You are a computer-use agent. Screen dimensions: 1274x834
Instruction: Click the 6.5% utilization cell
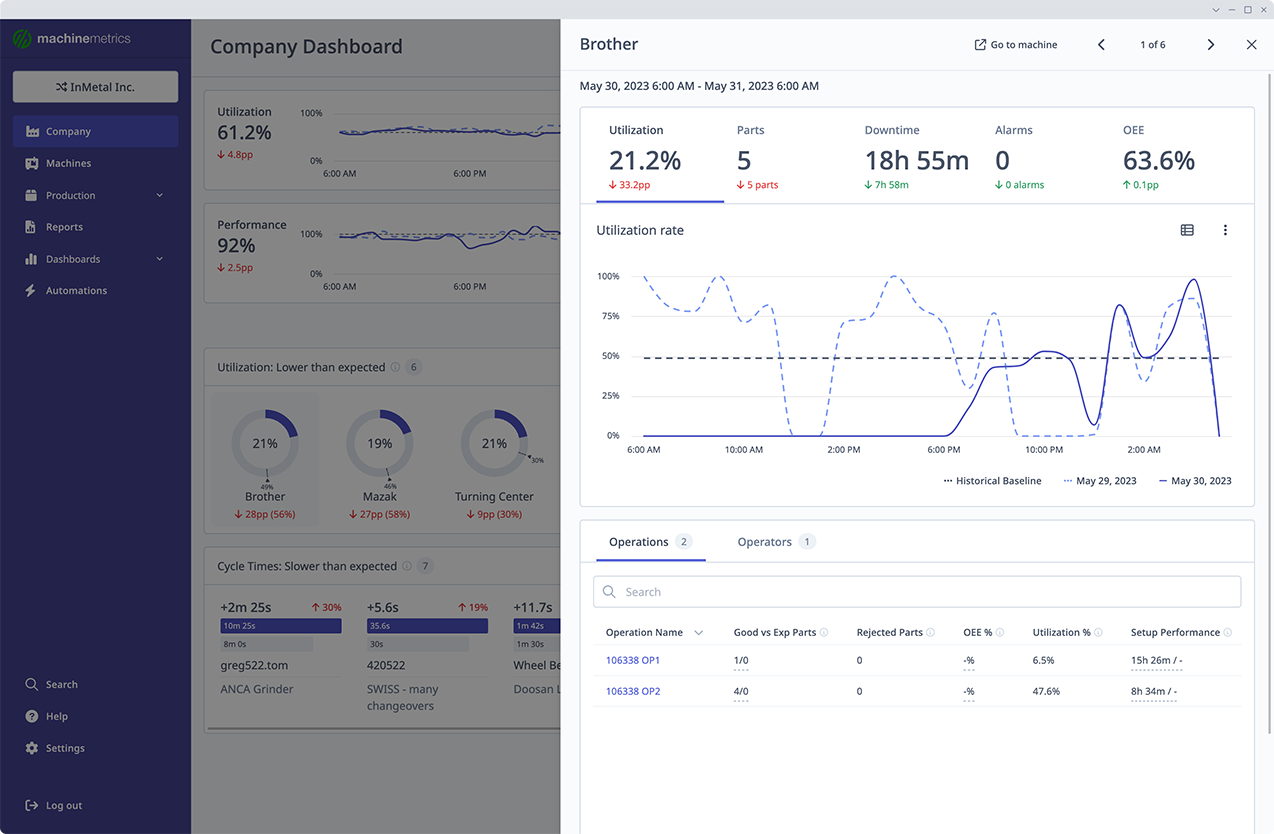[x=1043, y=660]
